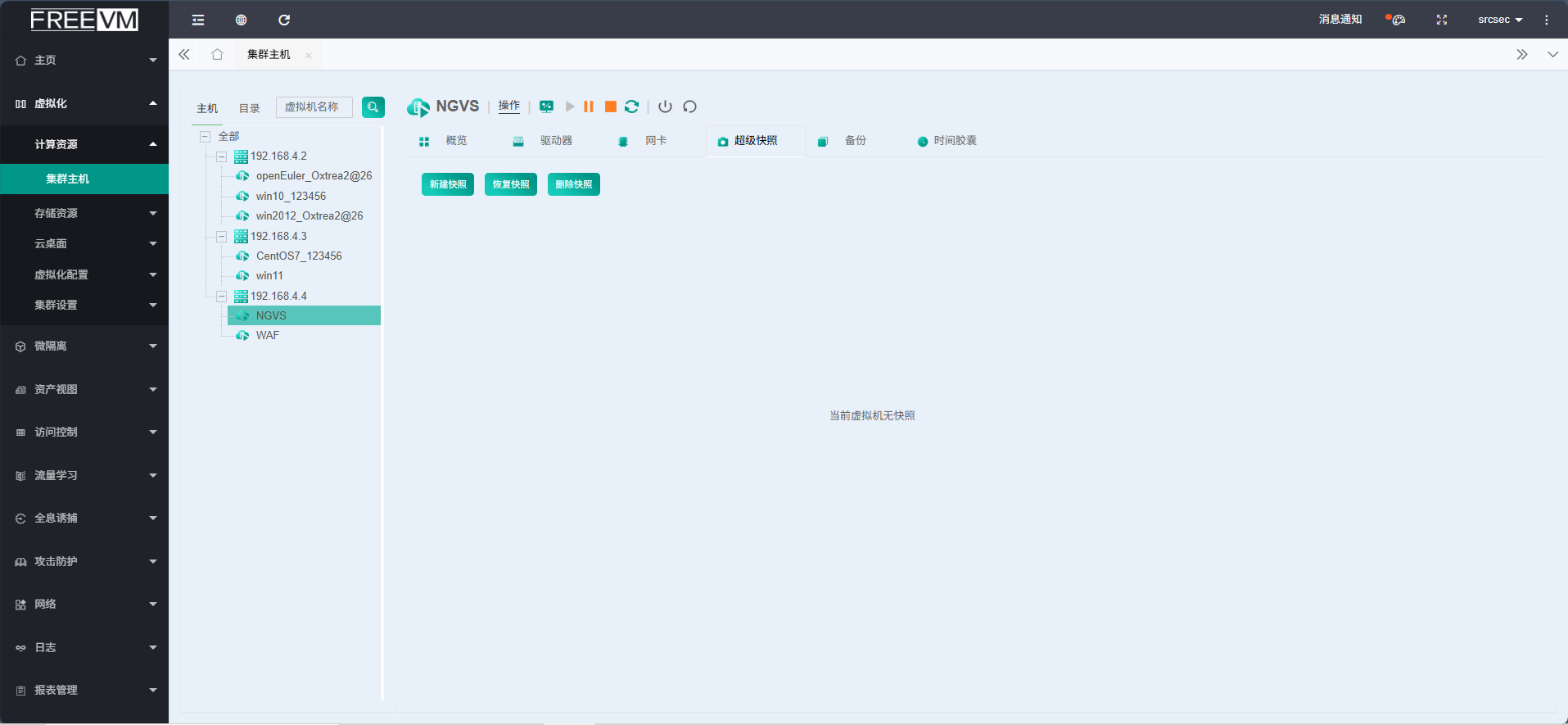Viewport: 1568px width, 725px height.
Task: Collapse the 192.168.4.2 host node
Action: coord(221,156)
